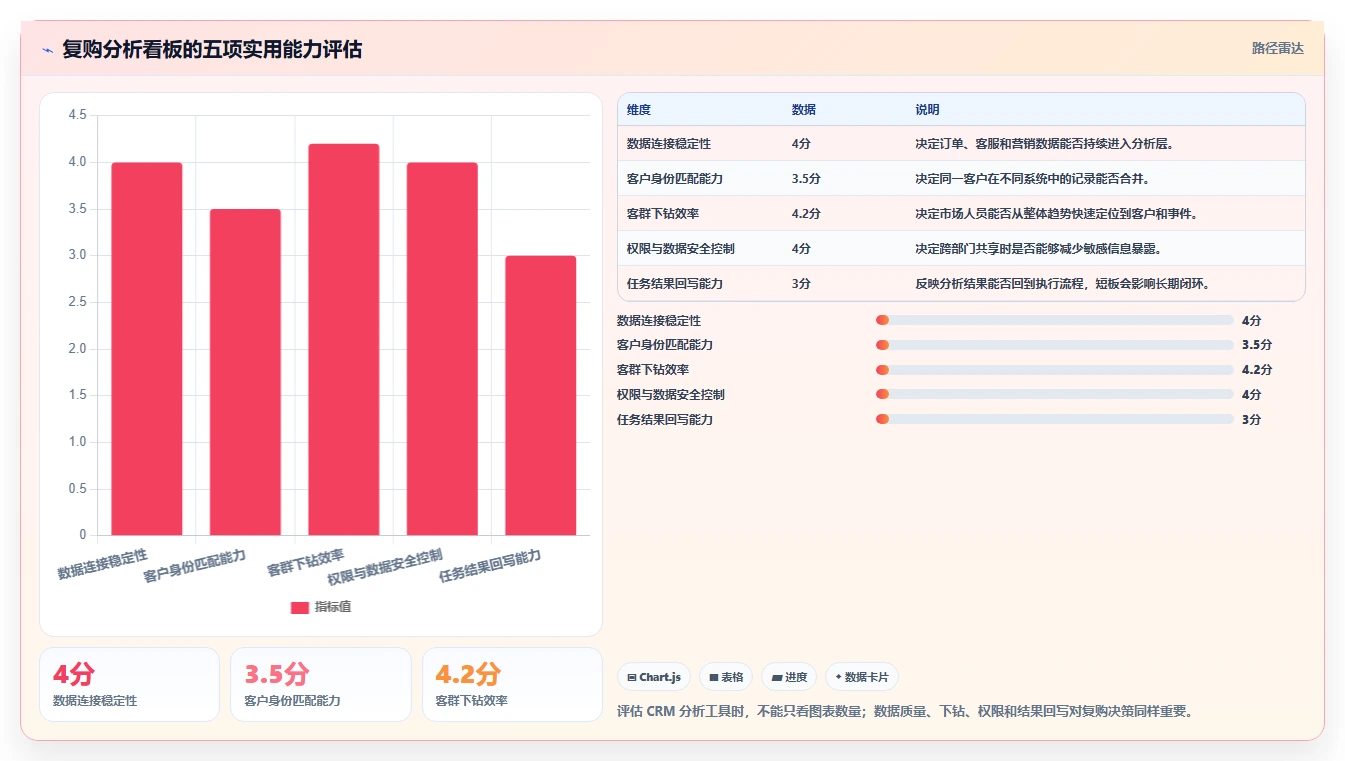Click description starting 反映分析结果能否回到执行流程
The width and height of the screenshot is (1345, 761).
tap(1062, 284)
